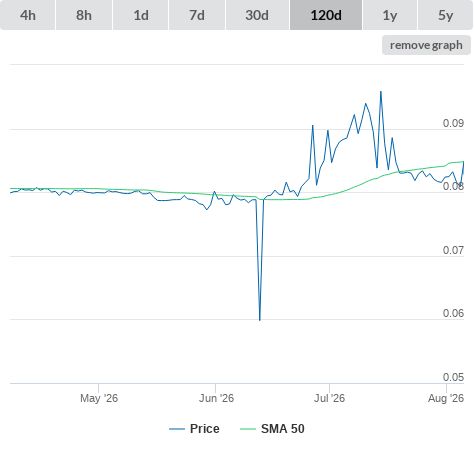Click the active 120d tab

click(x=326, y=15)
